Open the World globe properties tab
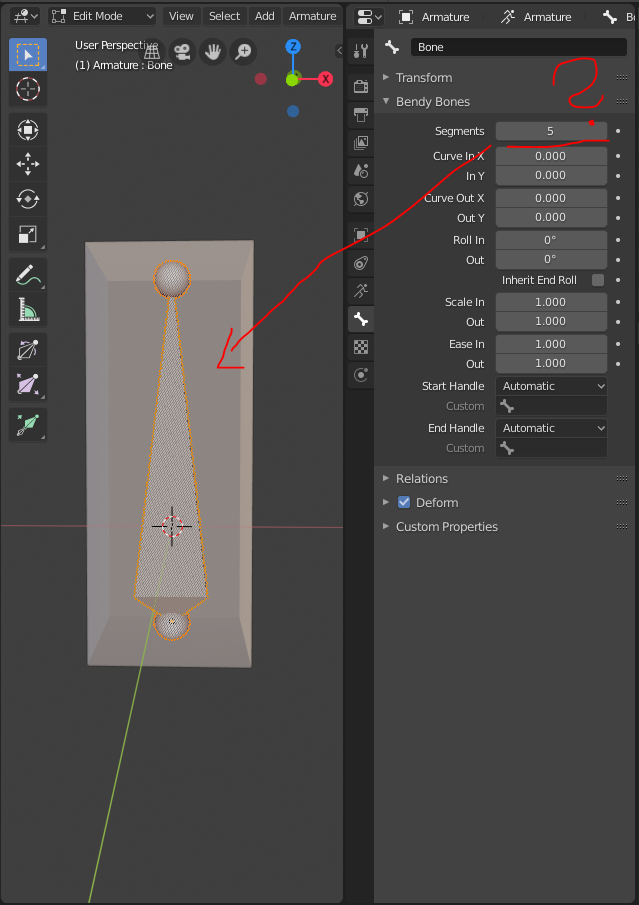Viewport: 639px width, 905px height. point(361,199)
